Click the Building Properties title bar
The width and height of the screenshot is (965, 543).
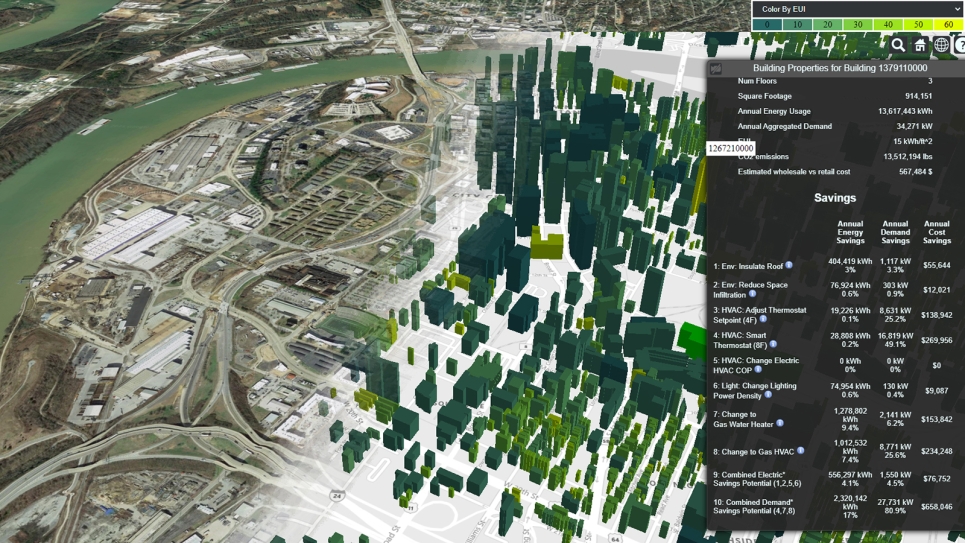pos(840,68)
